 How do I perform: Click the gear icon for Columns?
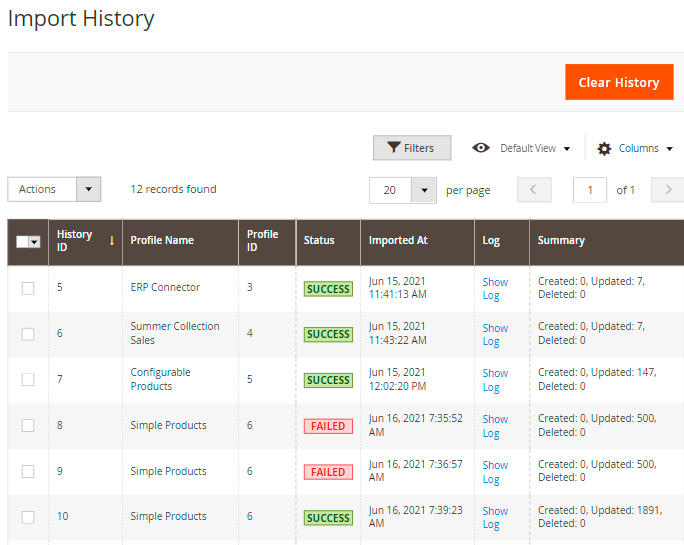pyautogui.click(x=604, y=148)
